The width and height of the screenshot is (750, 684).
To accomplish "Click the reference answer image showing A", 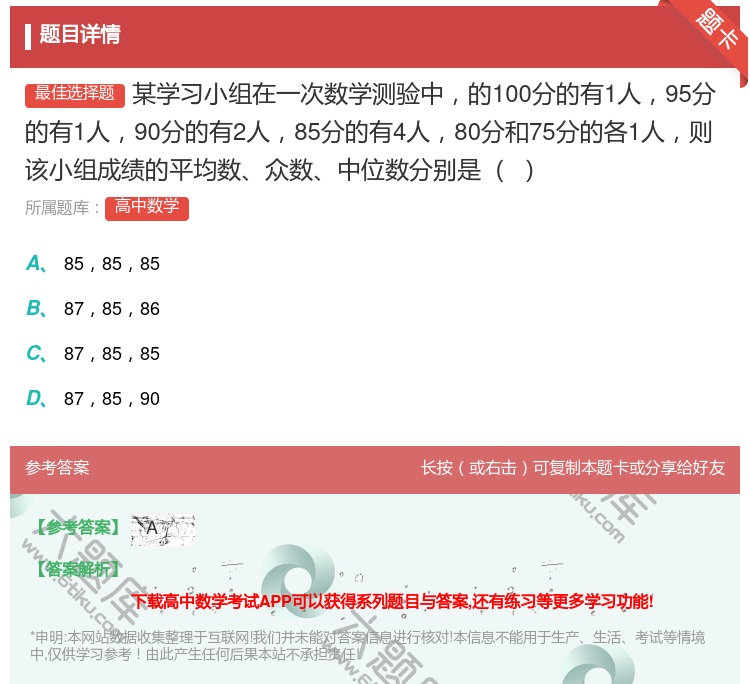I will click(x=163, y=530).
